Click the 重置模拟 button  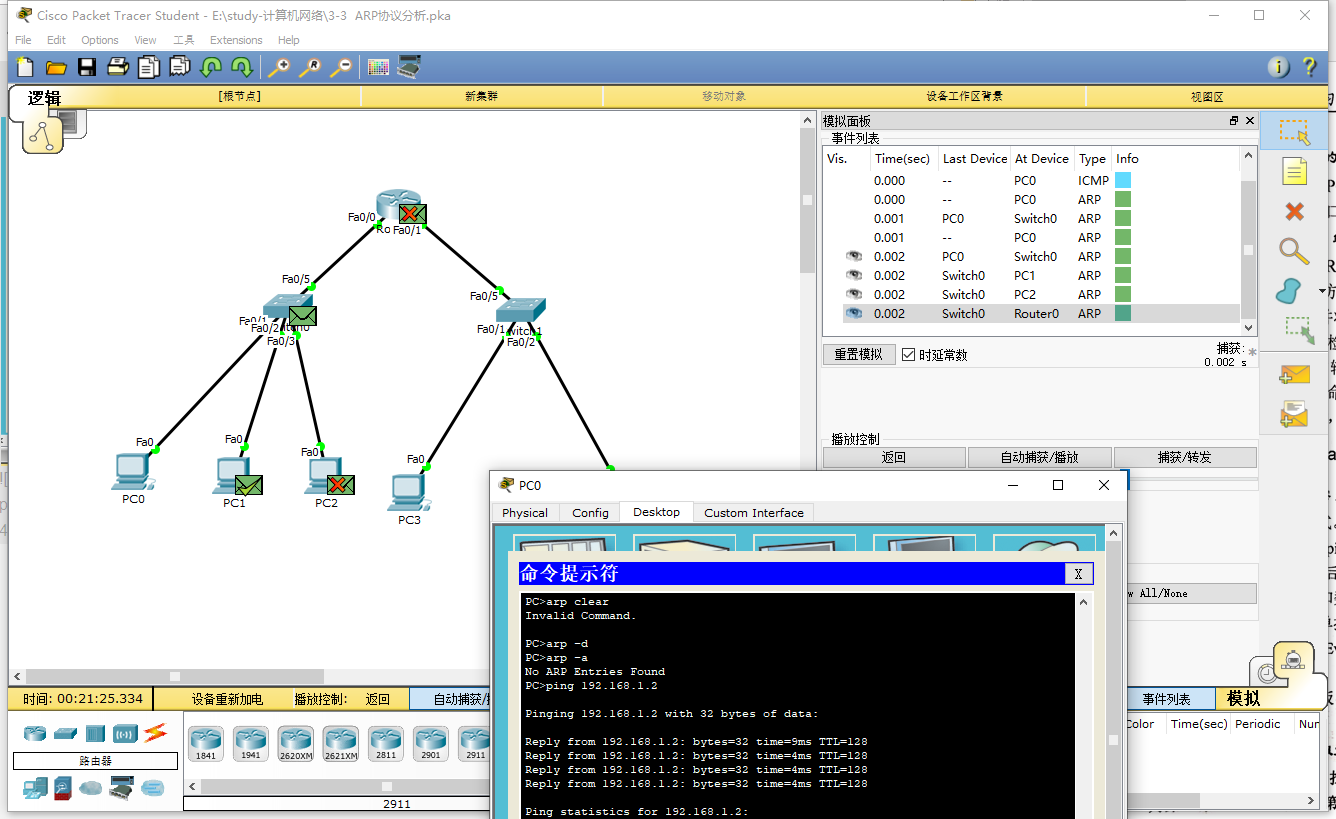coord(859,355)
